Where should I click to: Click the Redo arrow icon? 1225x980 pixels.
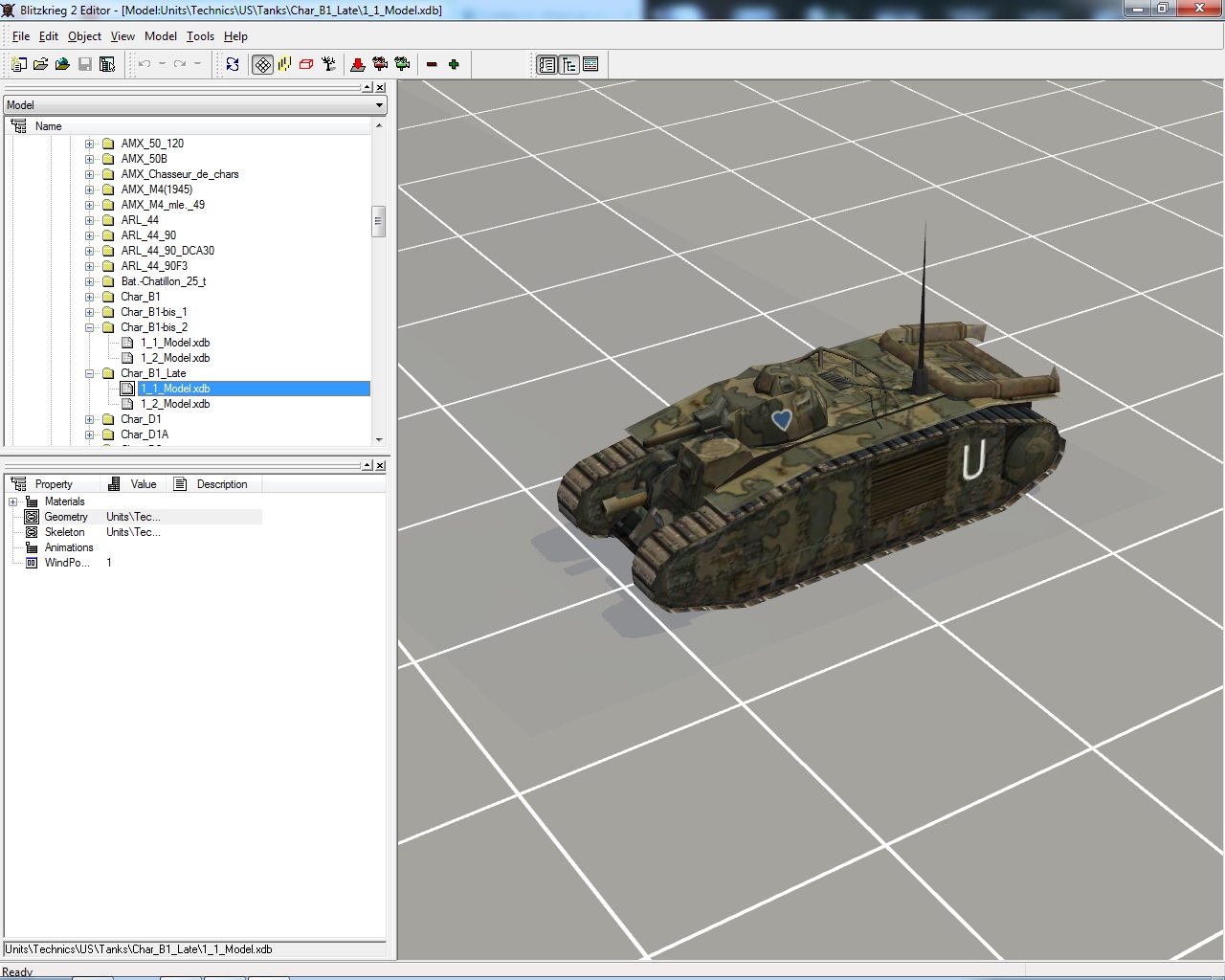click(x=180, y=64)
